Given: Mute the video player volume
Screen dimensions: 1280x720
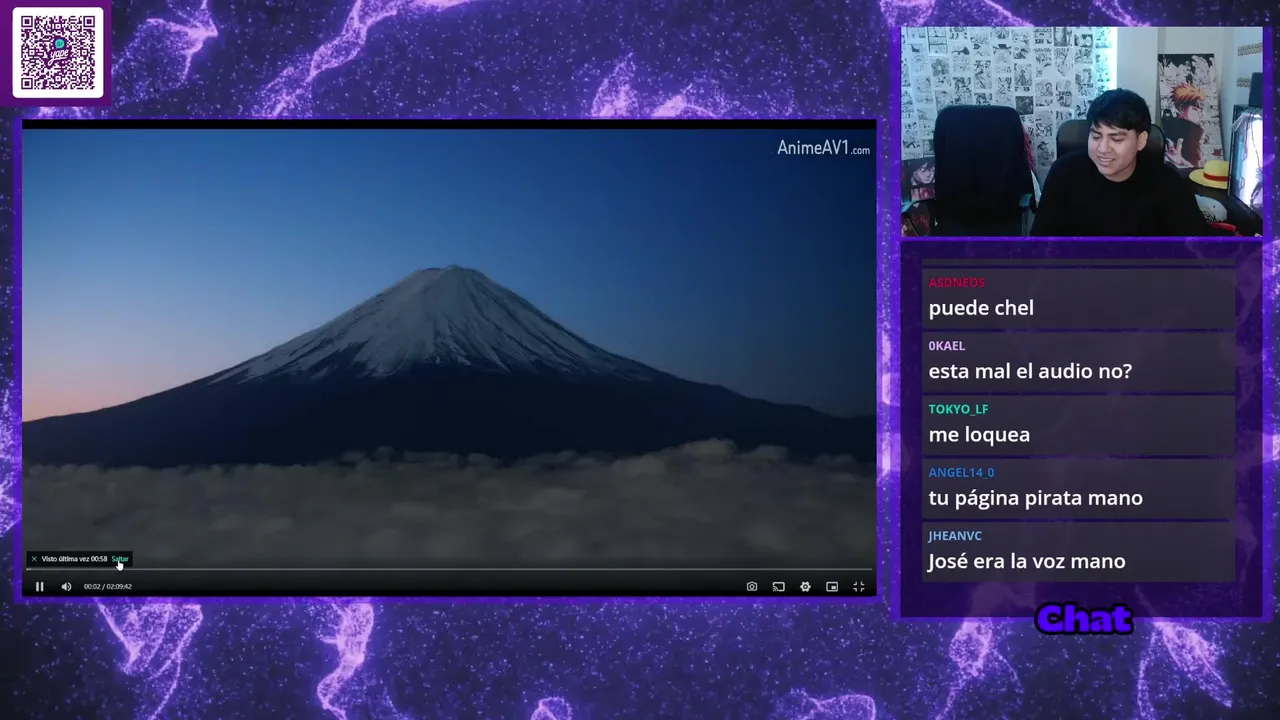Looking at the screenshot, I should 66,587.
